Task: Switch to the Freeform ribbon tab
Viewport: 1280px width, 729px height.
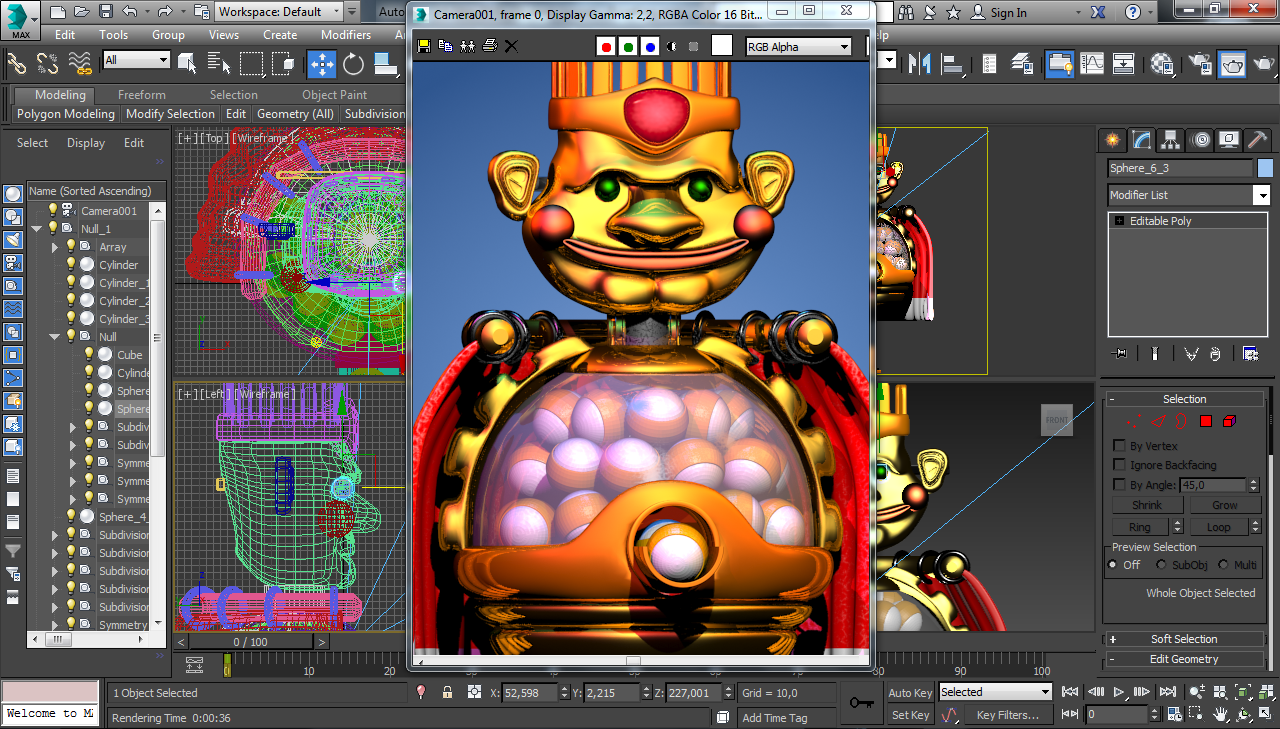Action: click(142, 95)
